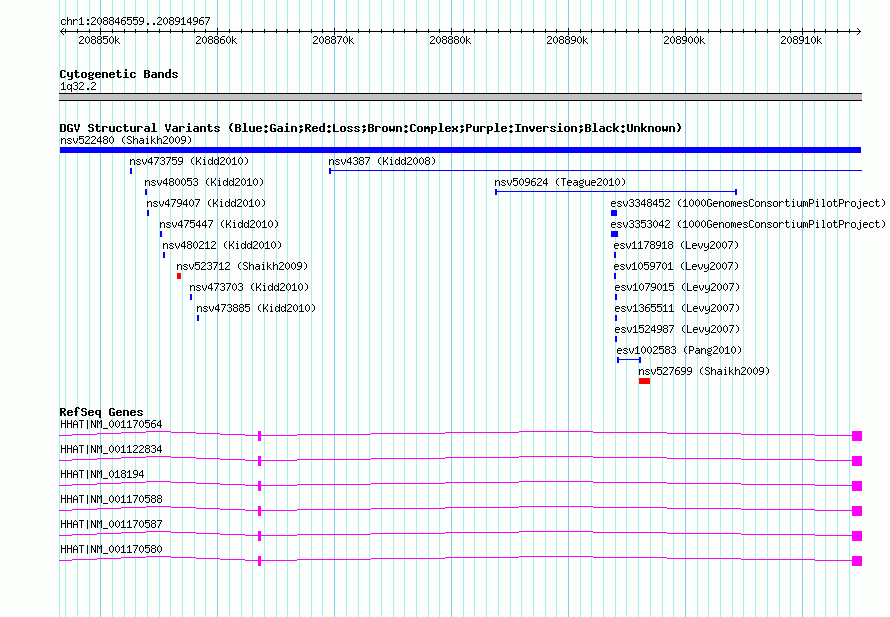
Task: Select the magenta end exon of HHAT|NM_001170588
Action: coord(857,511)
